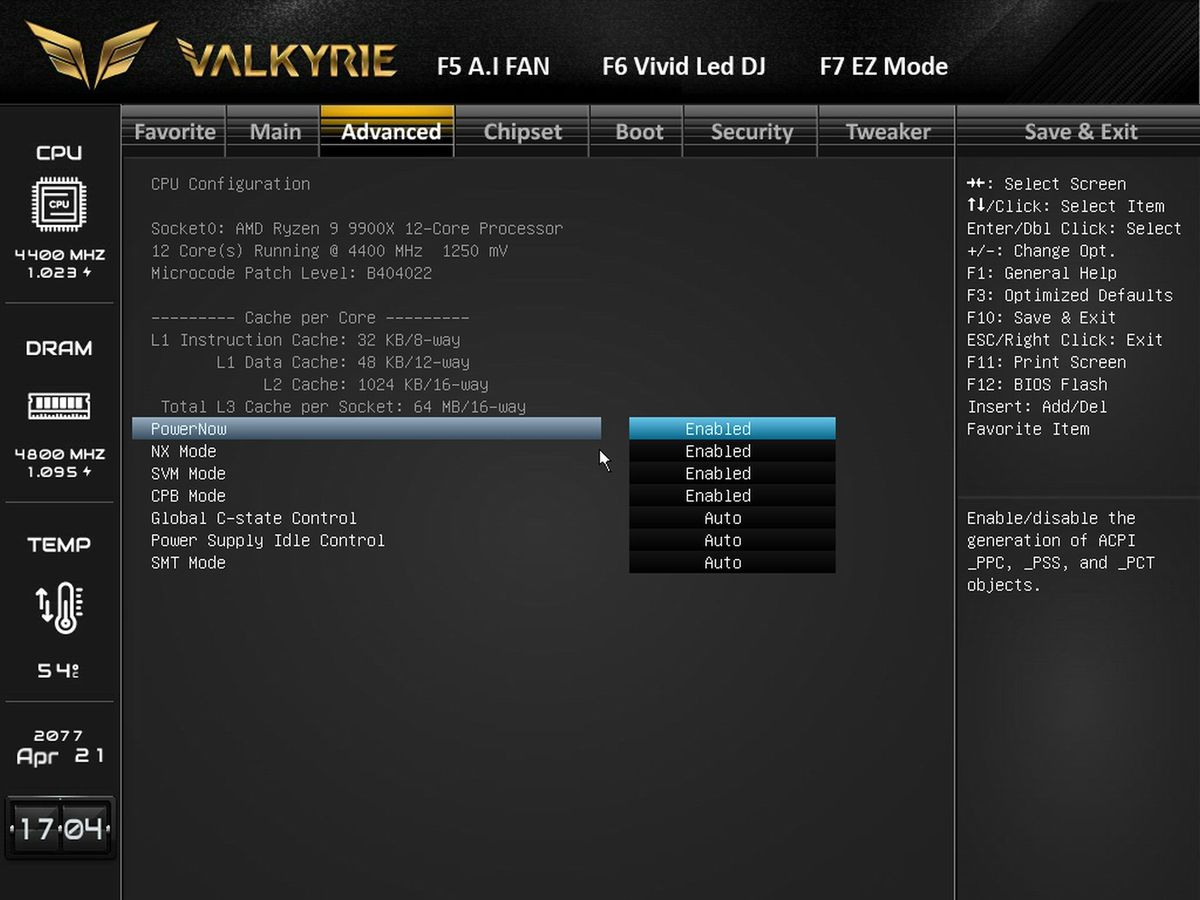Click the Apr 21 date display
The width and height of the screenshot is (1200, 900).
[59, 756]
